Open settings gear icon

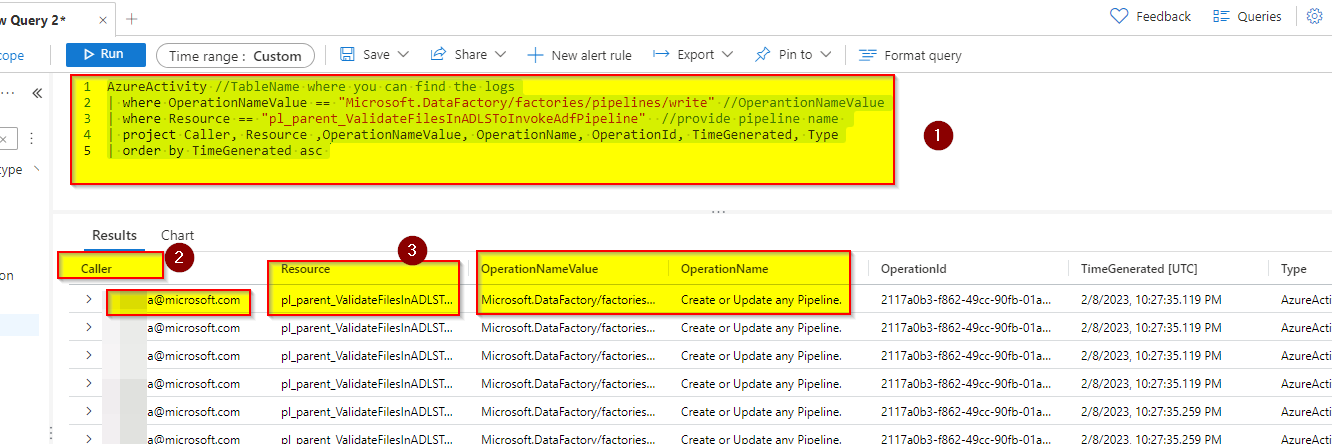pos(1315,16)
